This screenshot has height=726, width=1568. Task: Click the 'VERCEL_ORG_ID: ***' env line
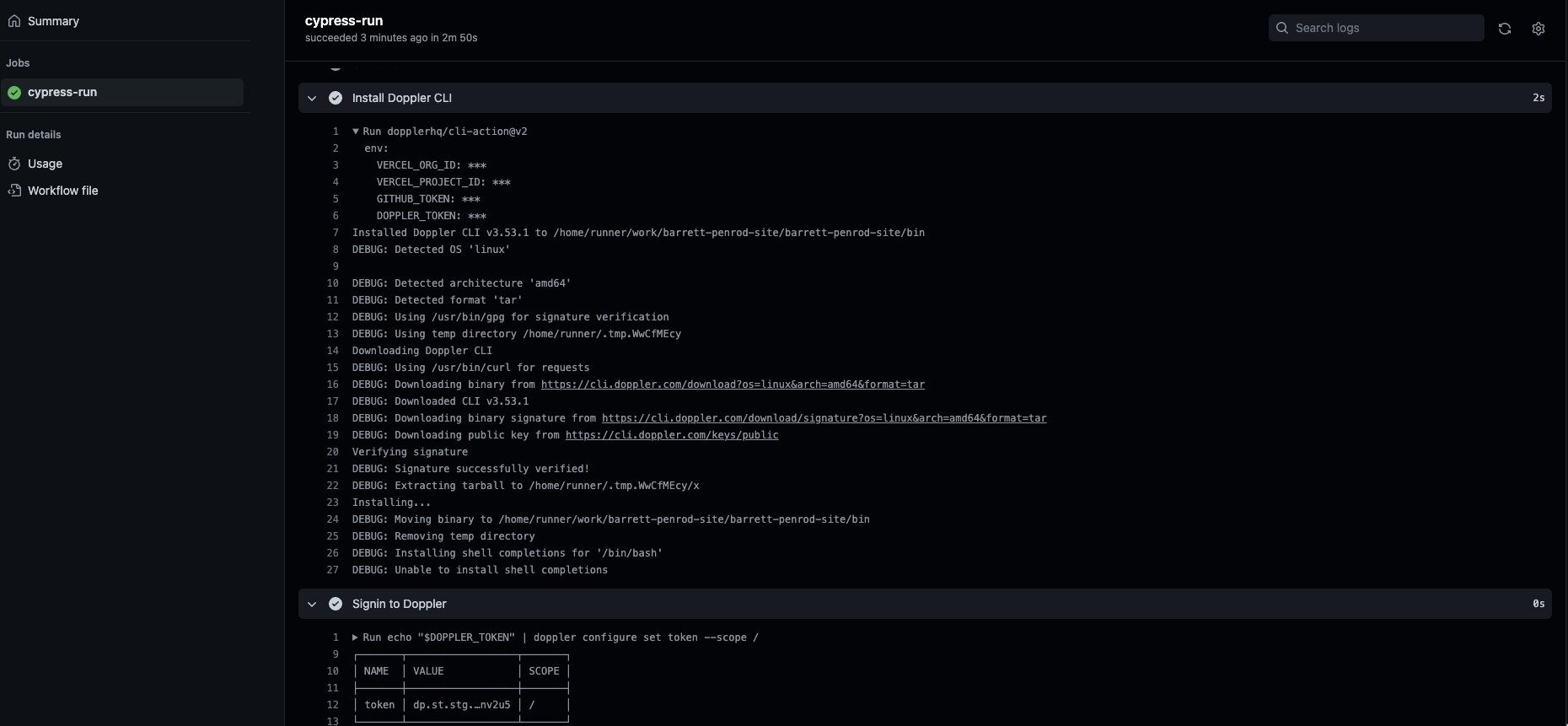[x=432, y=165]
